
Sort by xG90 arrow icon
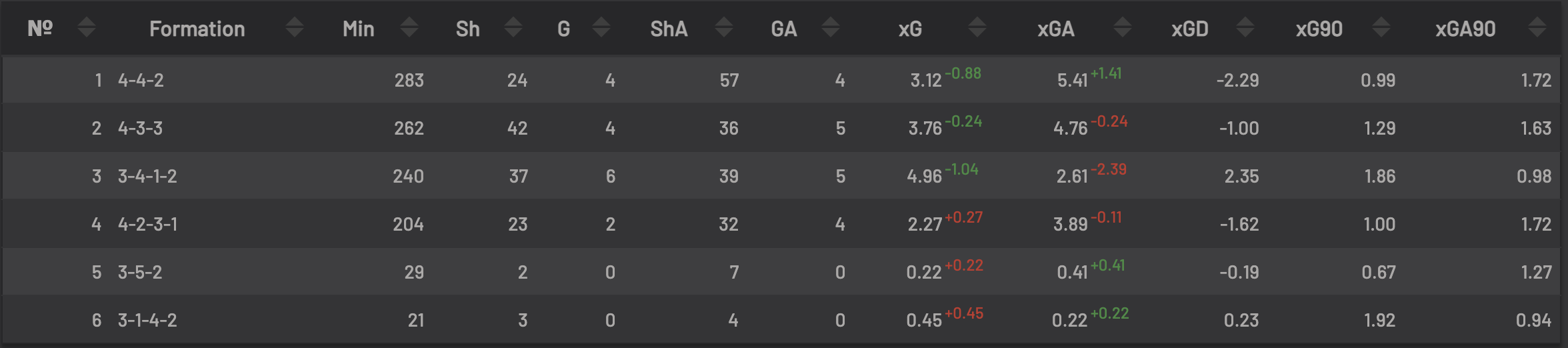[1381, 28]
